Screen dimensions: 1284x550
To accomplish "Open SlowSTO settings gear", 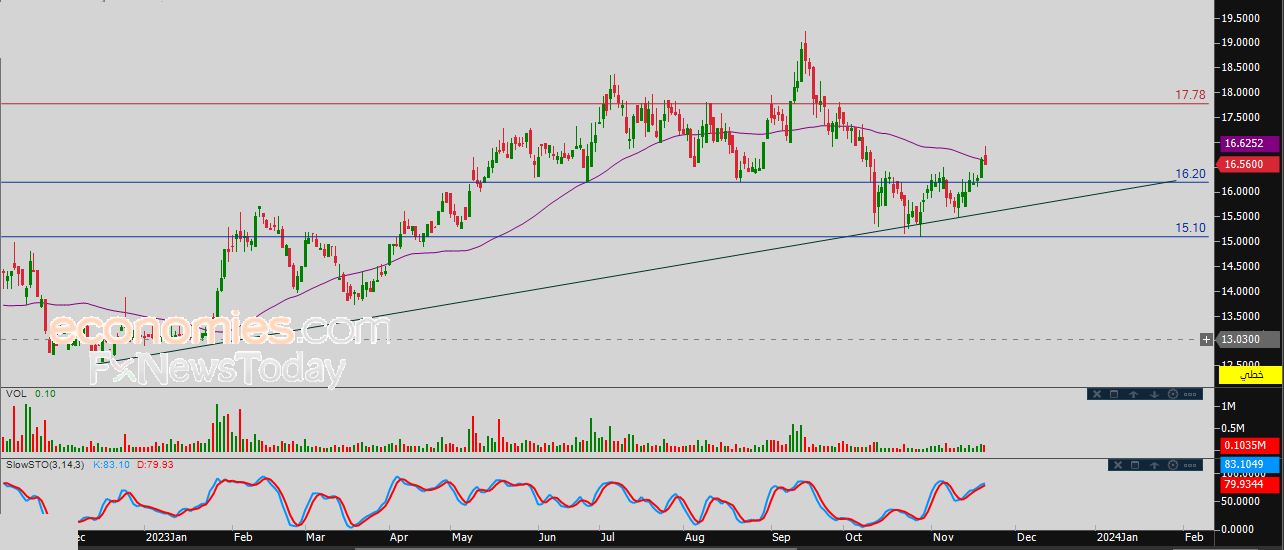I will [1172, 465].
